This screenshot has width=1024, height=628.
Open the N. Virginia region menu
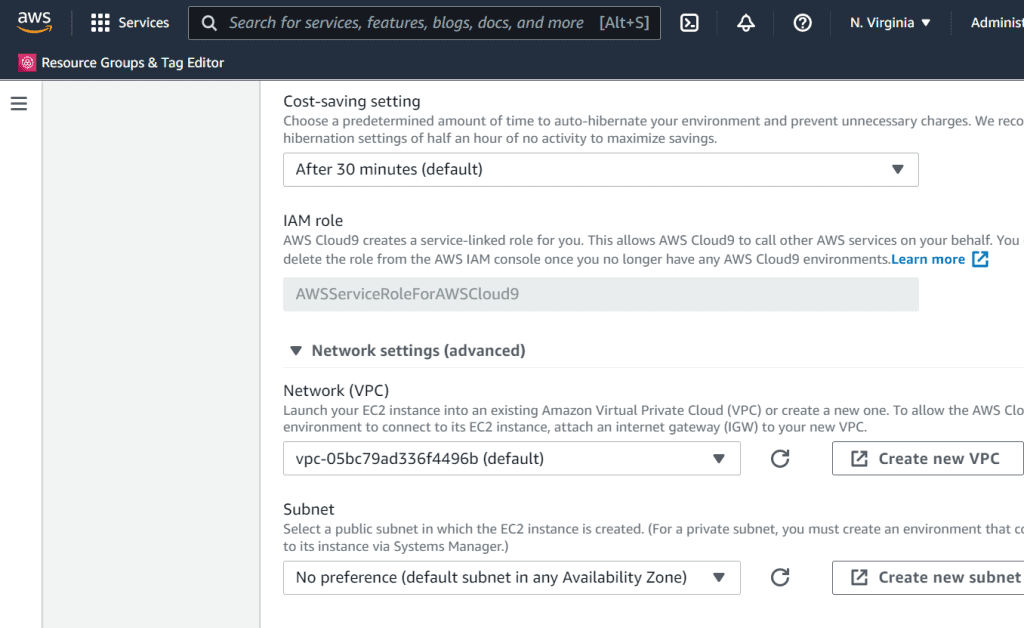coord(890,23)
